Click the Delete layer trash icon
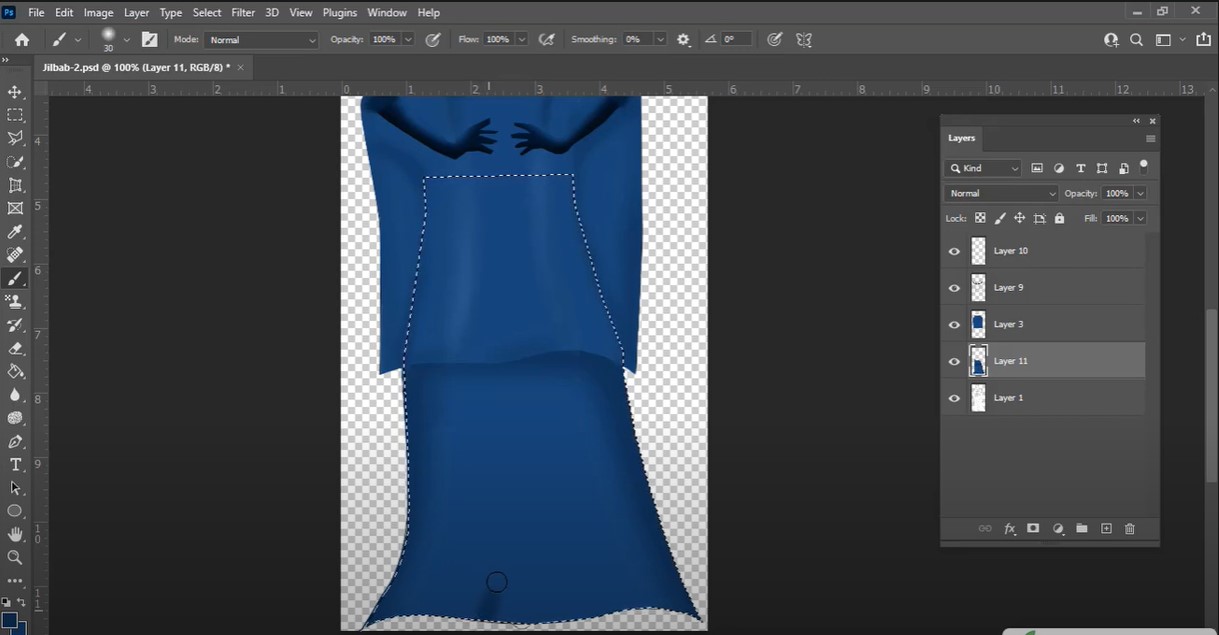This screenshot has width=1219, height=635. (x=1130, y=528)
